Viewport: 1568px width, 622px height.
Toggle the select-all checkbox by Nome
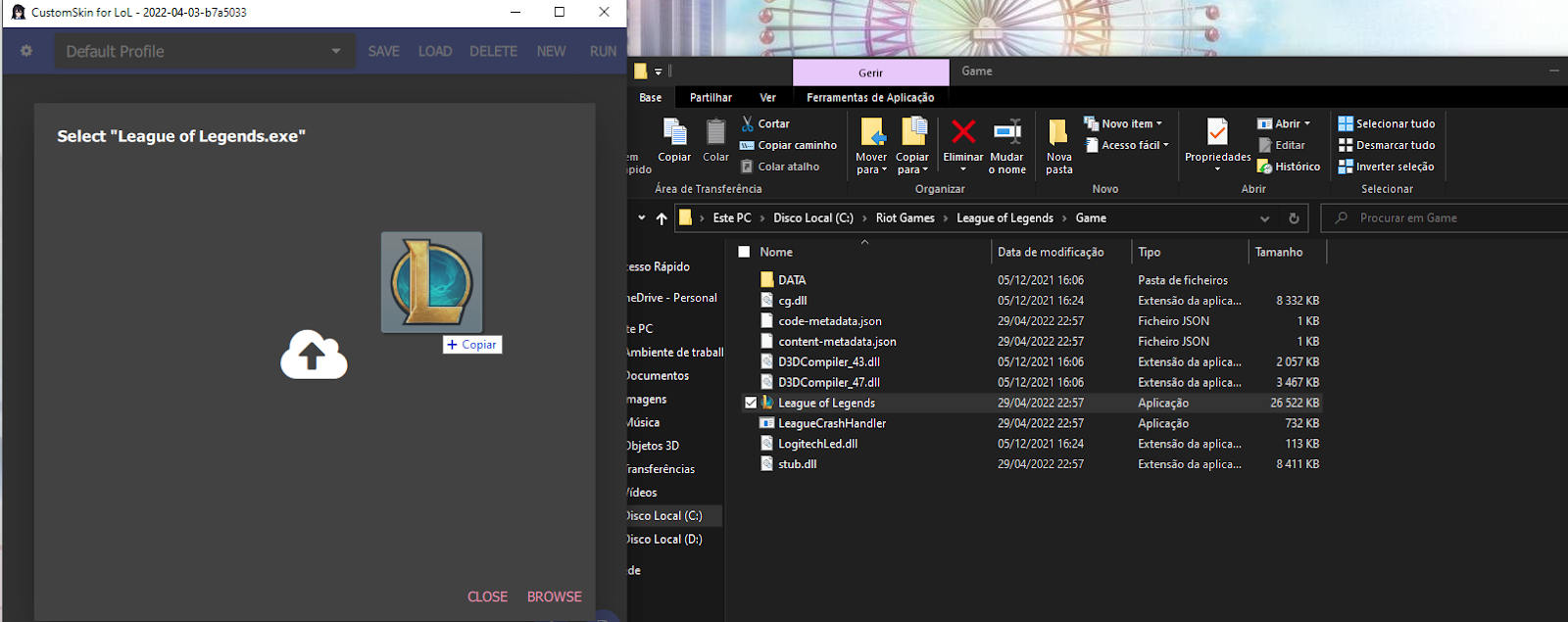(x=744, y=252)
